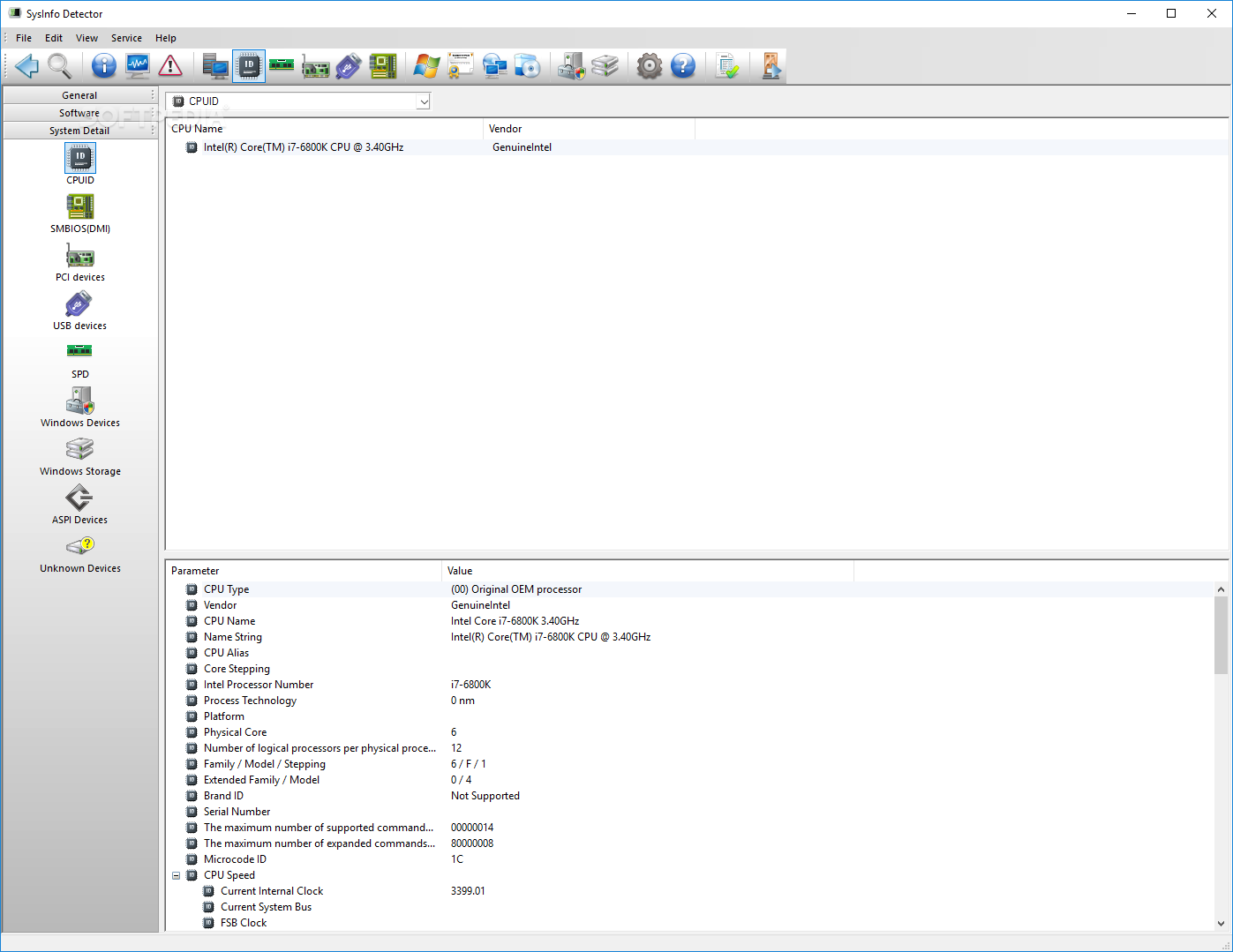Select the FSB Clock row

click(689, 923)
